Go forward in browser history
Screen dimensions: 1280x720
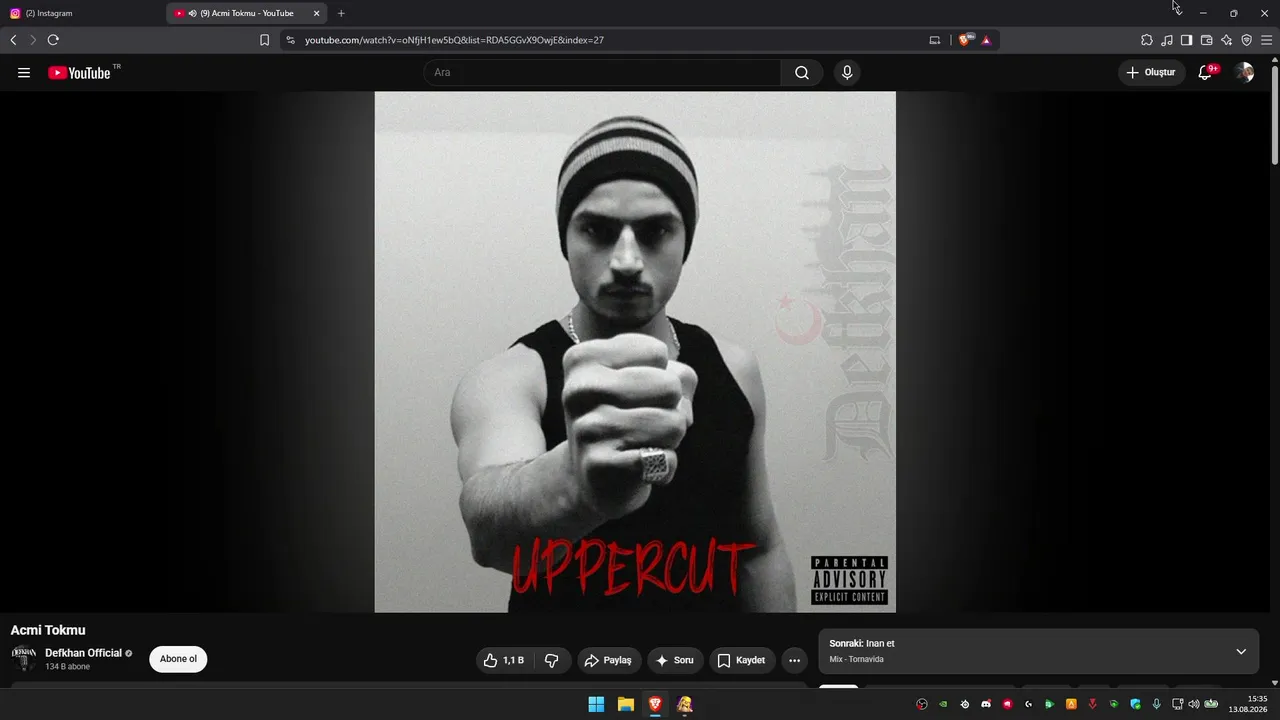coord(32,40)
